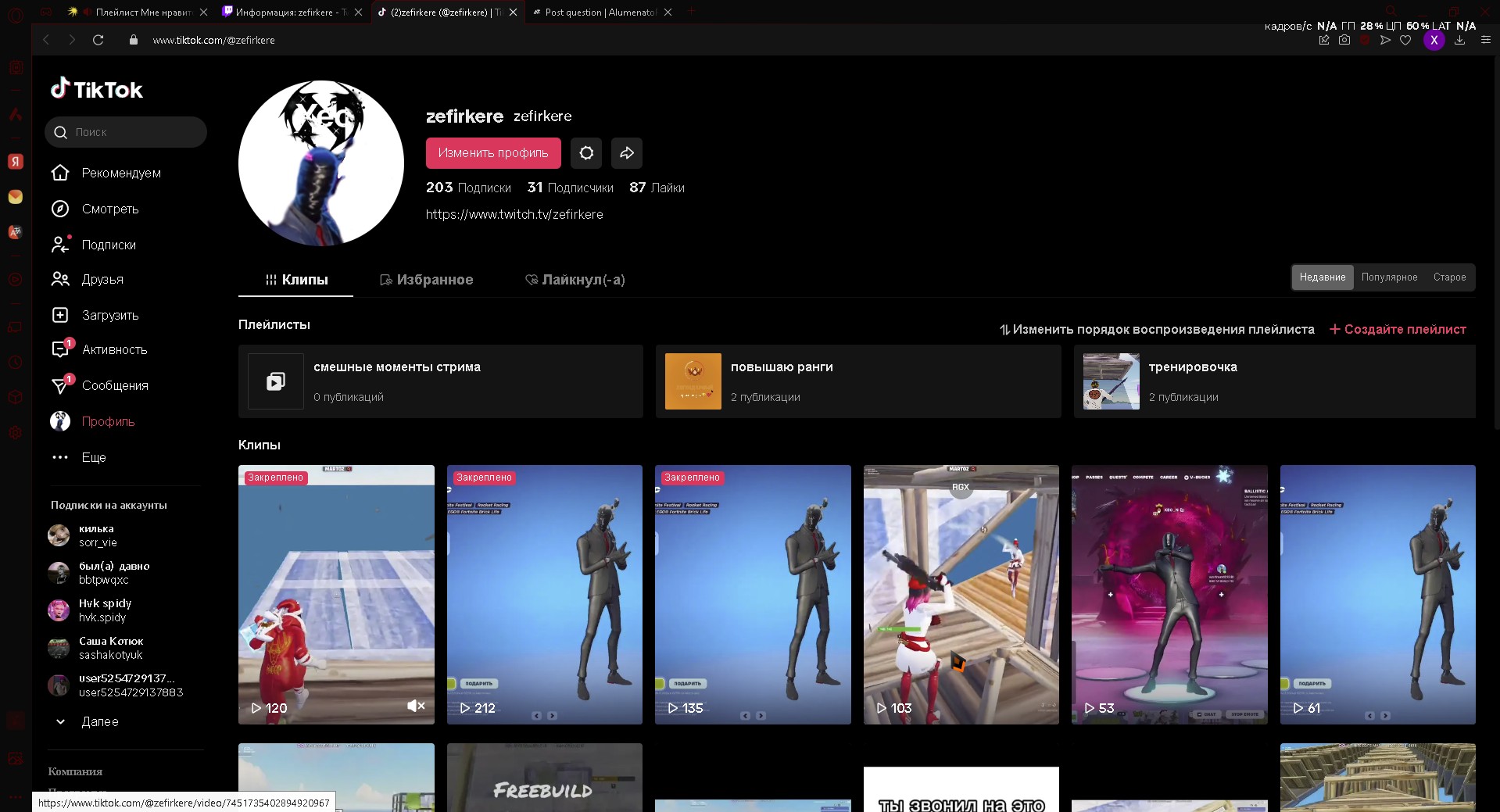The width and height of the screenshot is (1500, 812).
Task: Expand Далее to show more accounts
Action: (99, 722)
